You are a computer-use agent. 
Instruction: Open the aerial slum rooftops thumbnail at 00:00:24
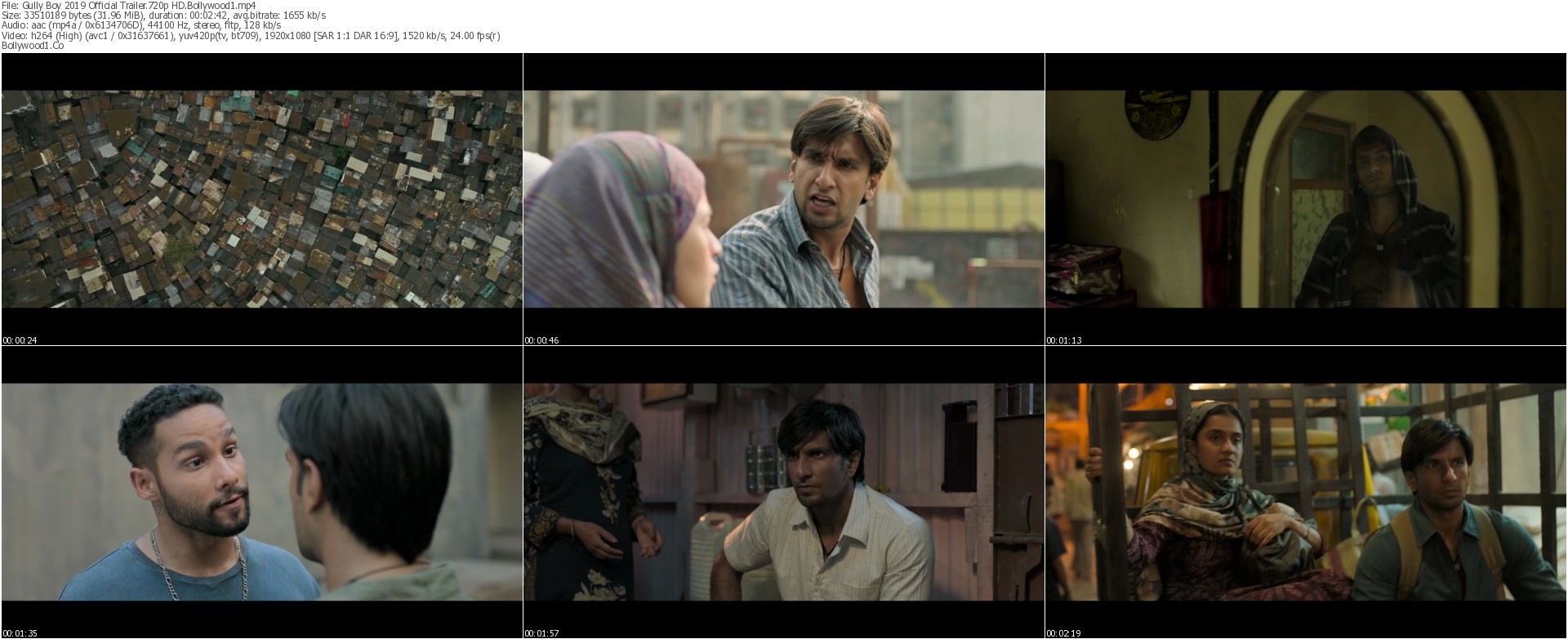coord(261,199)
